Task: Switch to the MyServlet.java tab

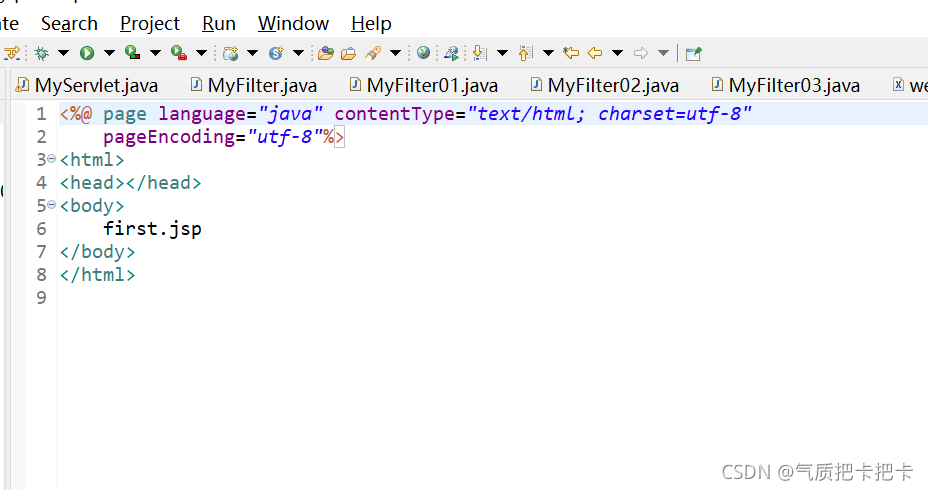Action: (88, 86)
